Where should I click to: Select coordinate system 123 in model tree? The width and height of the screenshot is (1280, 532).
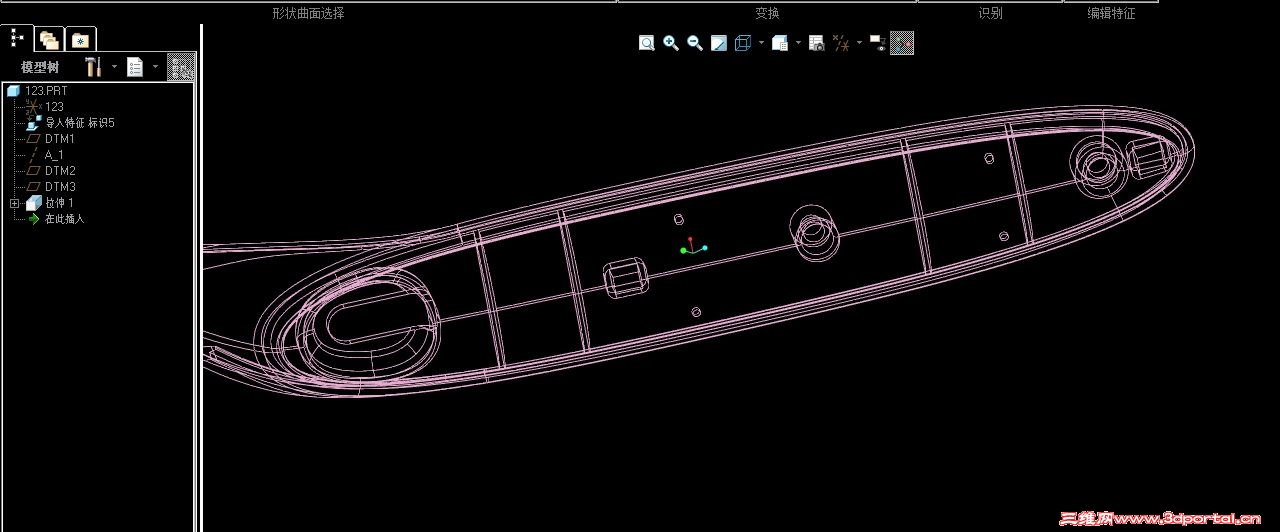click(x=45, y=107)
